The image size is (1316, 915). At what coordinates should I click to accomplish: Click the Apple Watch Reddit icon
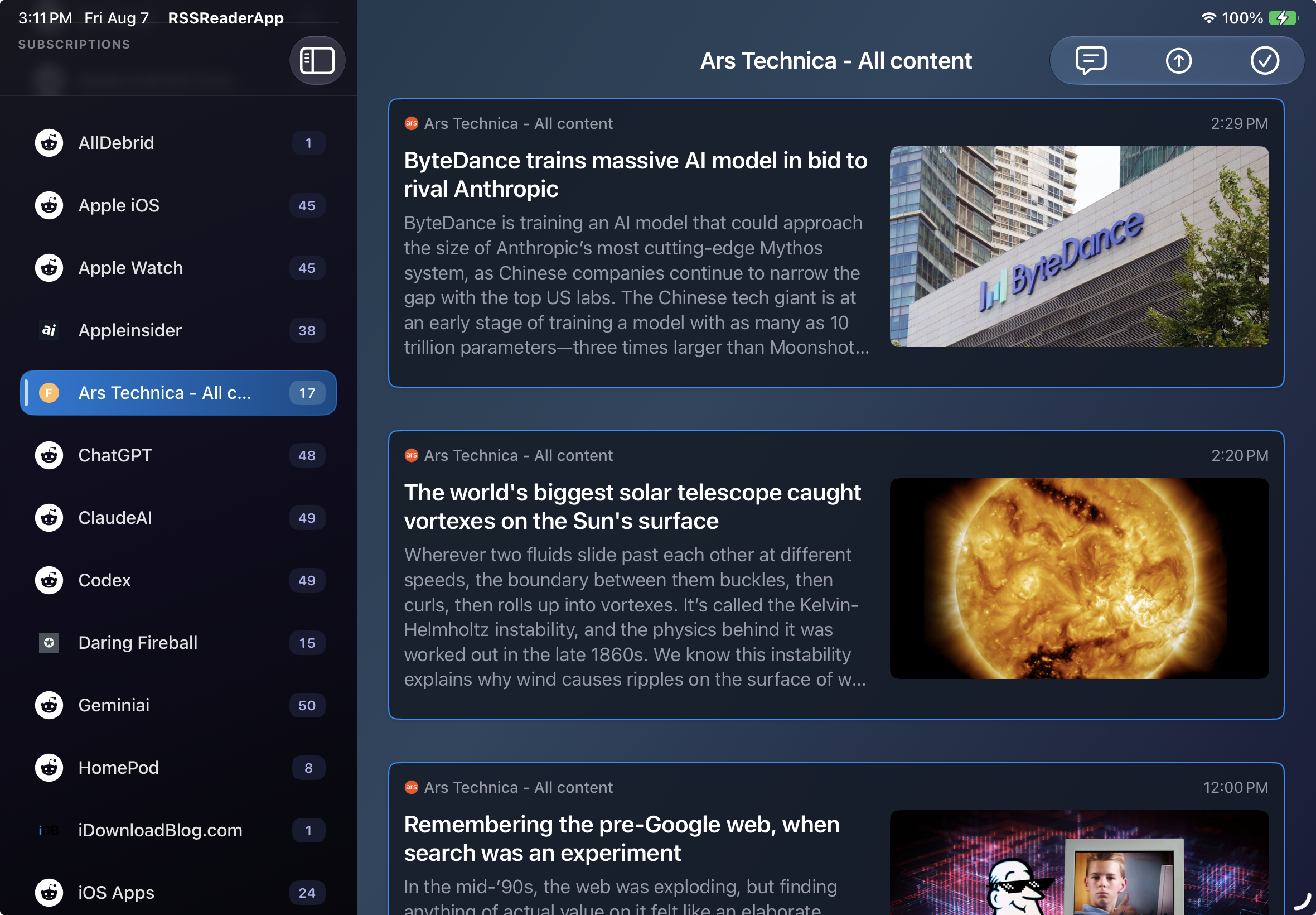point(49,268)
